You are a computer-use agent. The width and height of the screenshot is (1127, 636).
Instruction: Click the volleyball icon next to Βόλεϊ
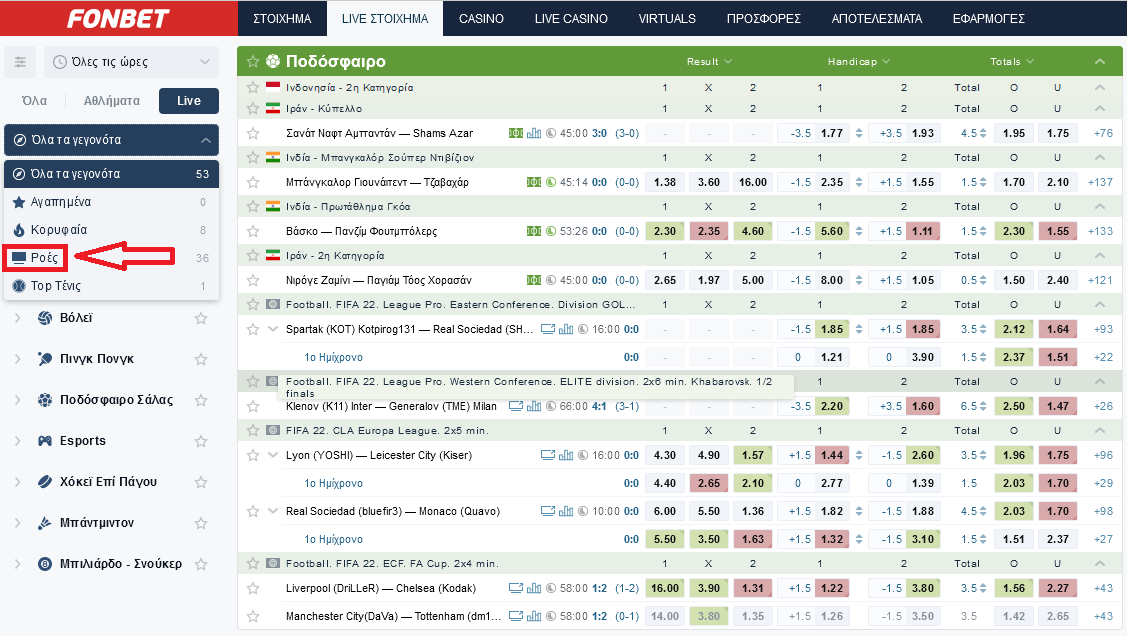click(45, 318)
